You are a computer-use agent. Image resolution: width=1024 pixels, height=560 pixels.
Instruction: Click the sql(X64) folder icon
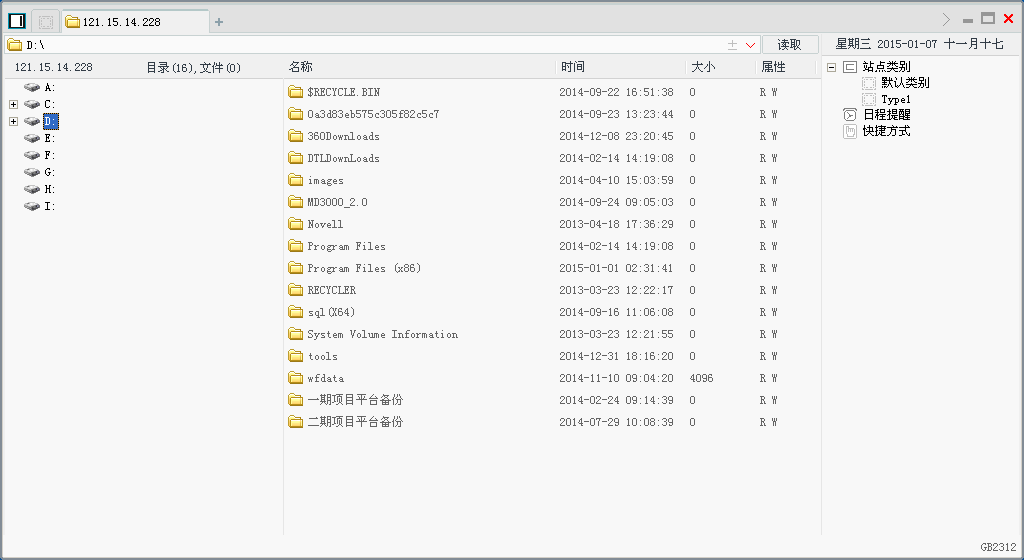(296, 312)
